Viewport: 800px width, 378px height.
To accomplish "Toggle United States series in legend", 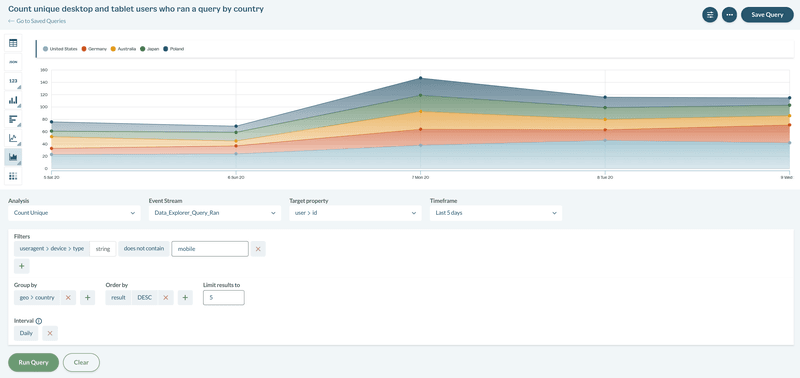I will [60, 49].
